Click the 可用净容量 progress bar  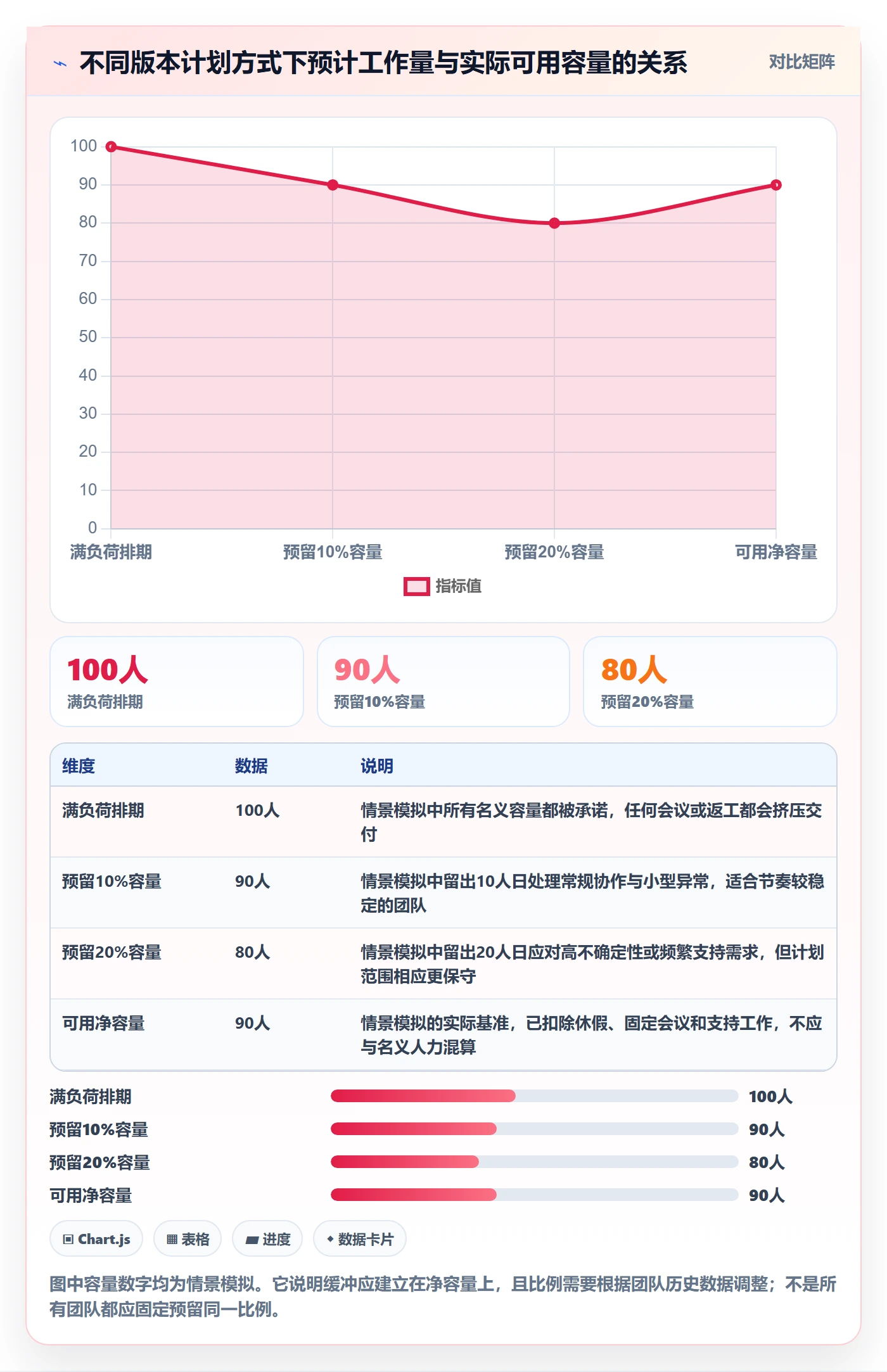[x=535, y=1195]
